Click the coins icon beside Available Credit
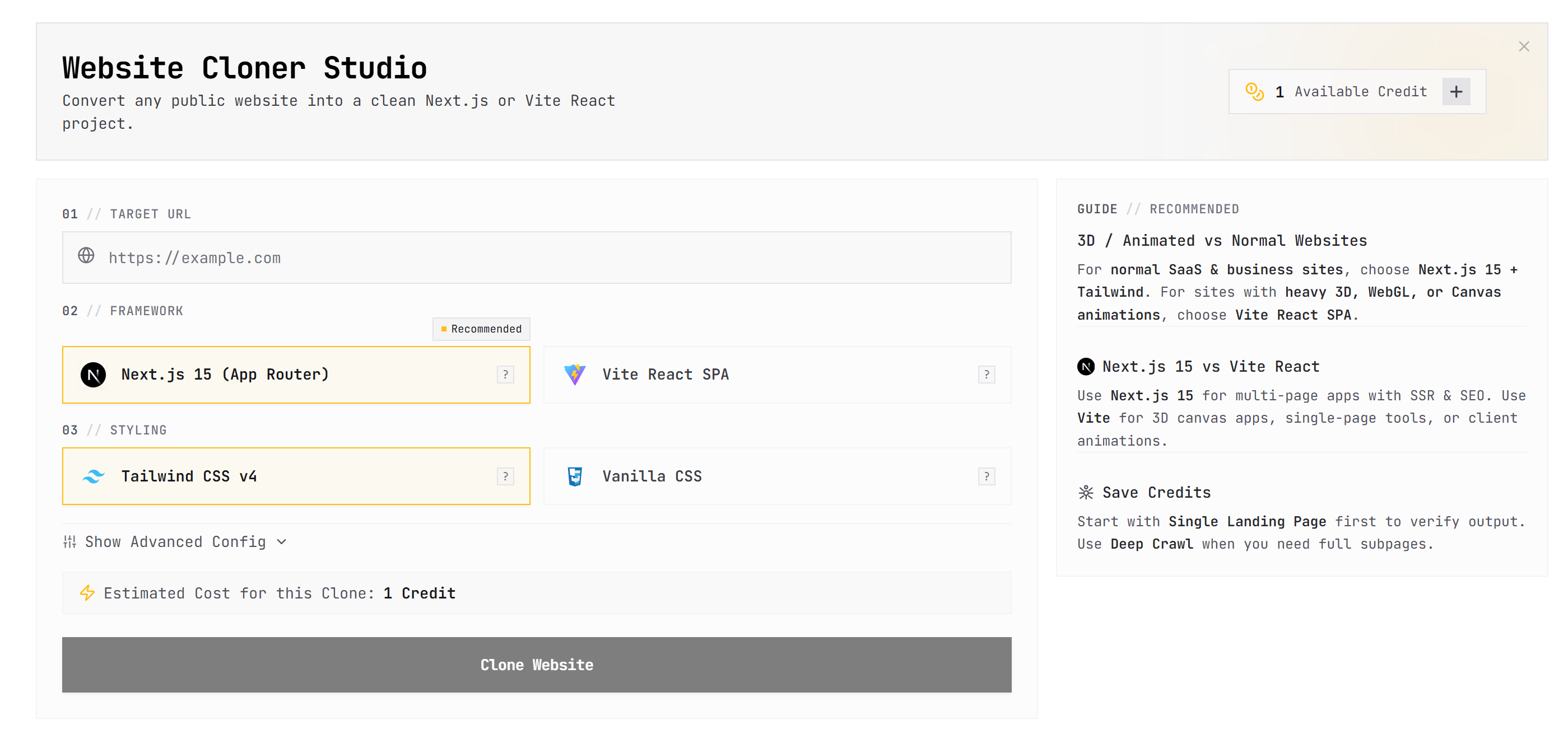Screen dimensions: 1568x739 point(1254,92)
